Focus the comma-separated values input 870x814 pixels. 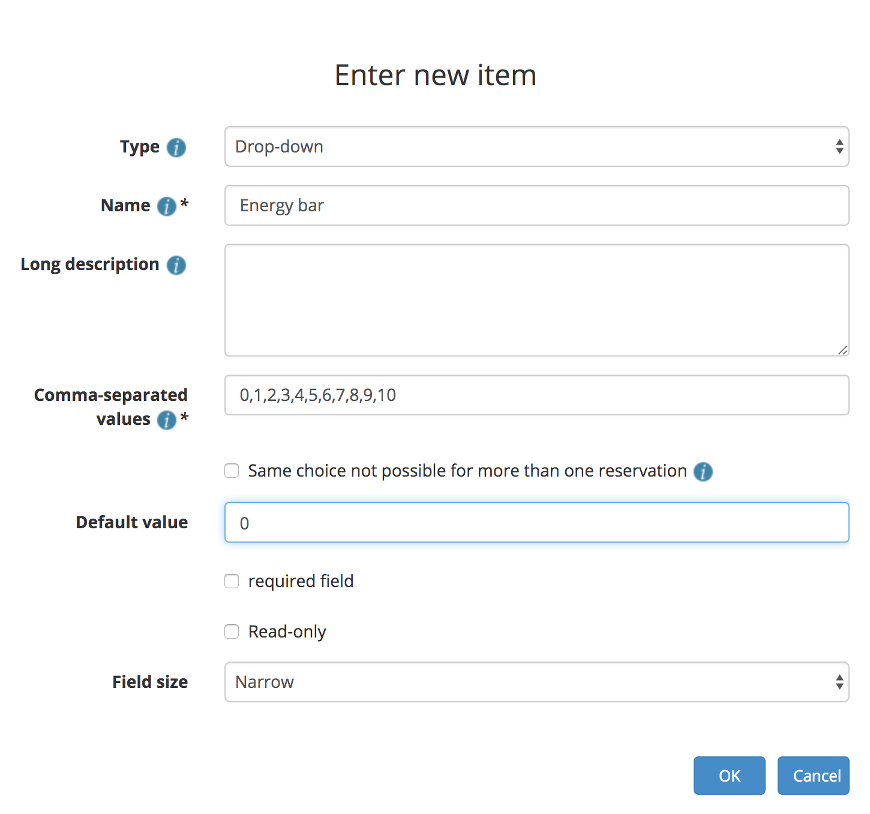click(x=536, y=395)
